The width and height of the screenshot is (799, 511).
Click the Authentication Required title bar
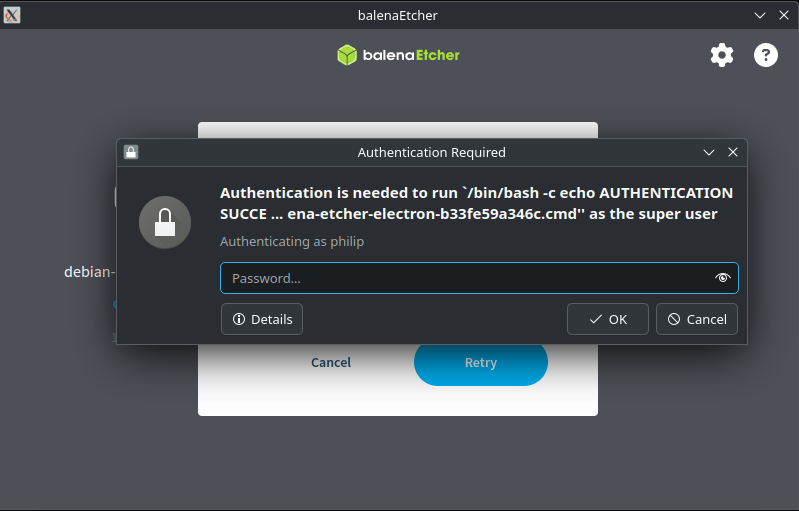(432, 152)
